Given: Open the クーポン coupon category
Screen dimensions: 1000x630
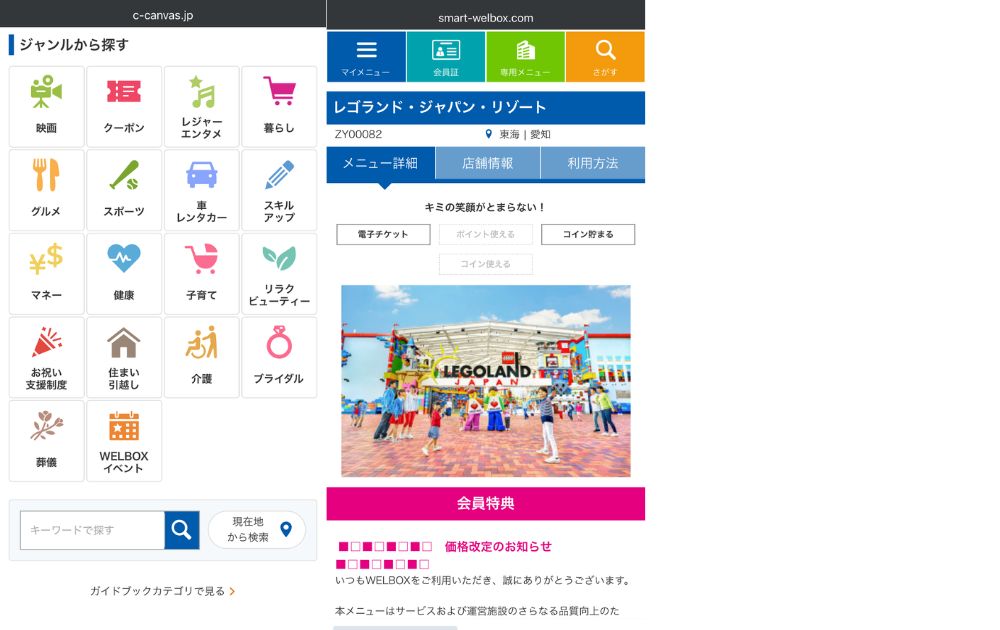Looking at the screenshot, I should (123, 105).
